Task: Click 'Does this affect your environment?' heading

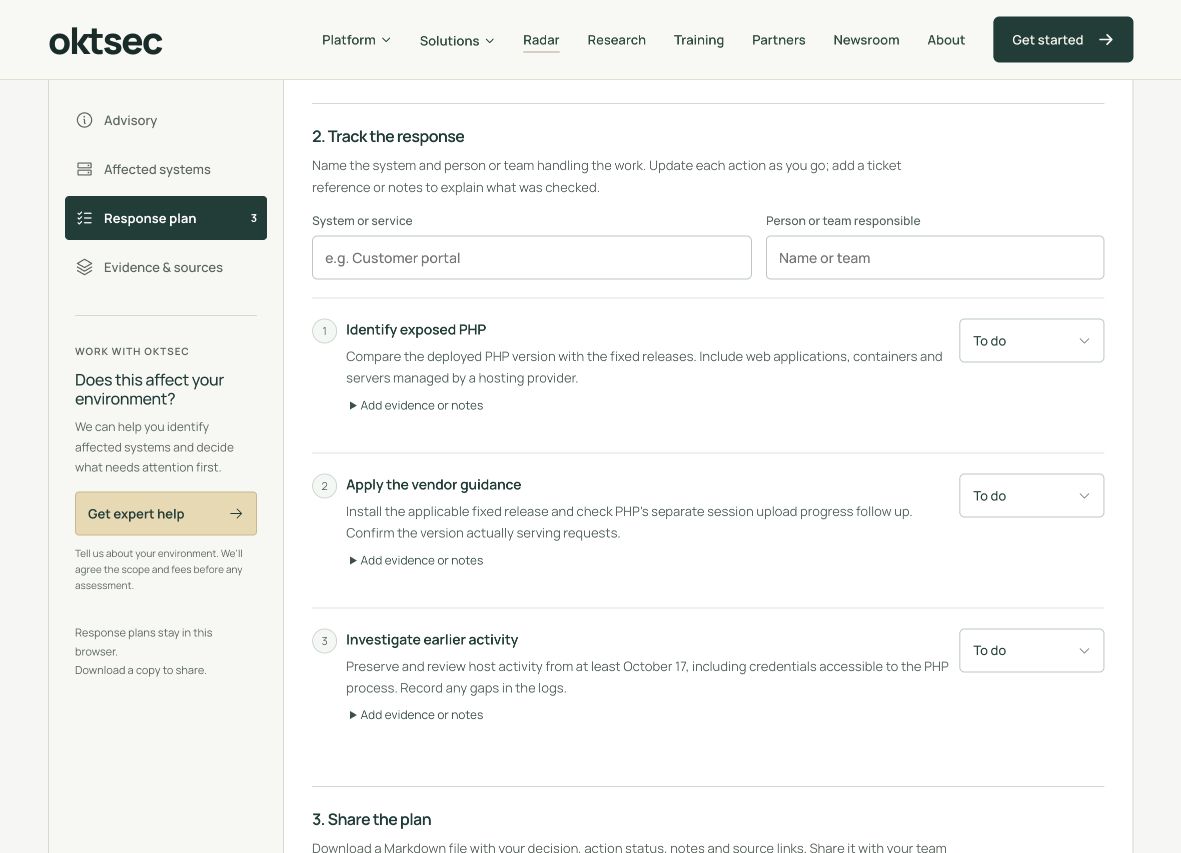Action: click(x=149, y=389)
